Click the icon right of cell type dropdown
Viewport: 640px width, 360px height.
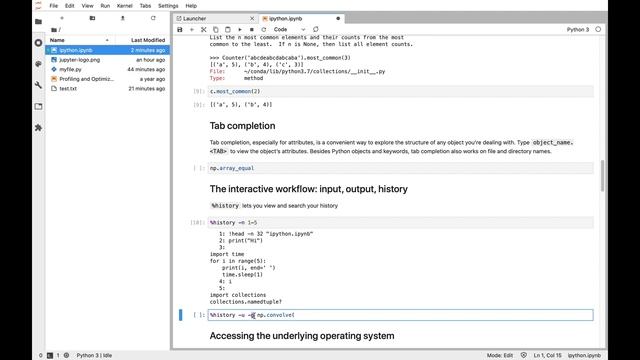pos(316,29)
